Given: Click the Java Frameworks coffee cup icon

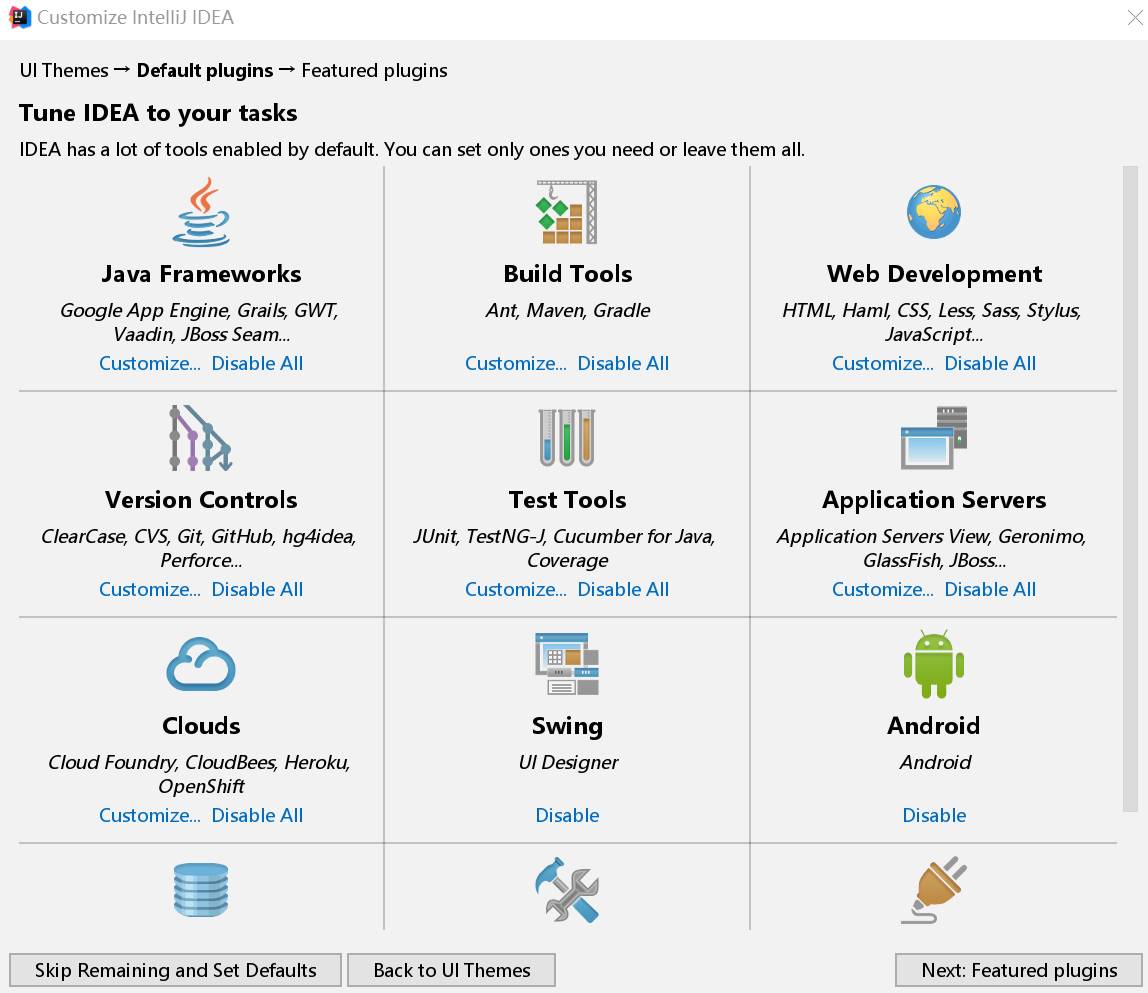Looking at the screenshot, I should (201, 212).
